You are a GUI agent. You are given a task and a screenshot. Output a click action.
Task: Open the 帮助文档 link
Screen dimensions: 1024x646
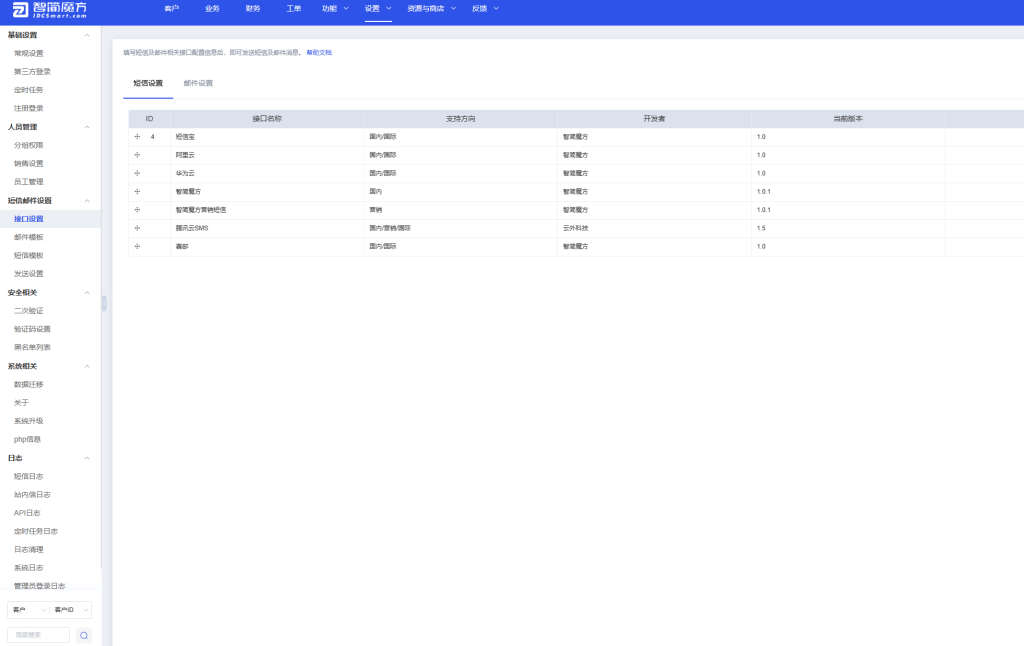(319, 52)
